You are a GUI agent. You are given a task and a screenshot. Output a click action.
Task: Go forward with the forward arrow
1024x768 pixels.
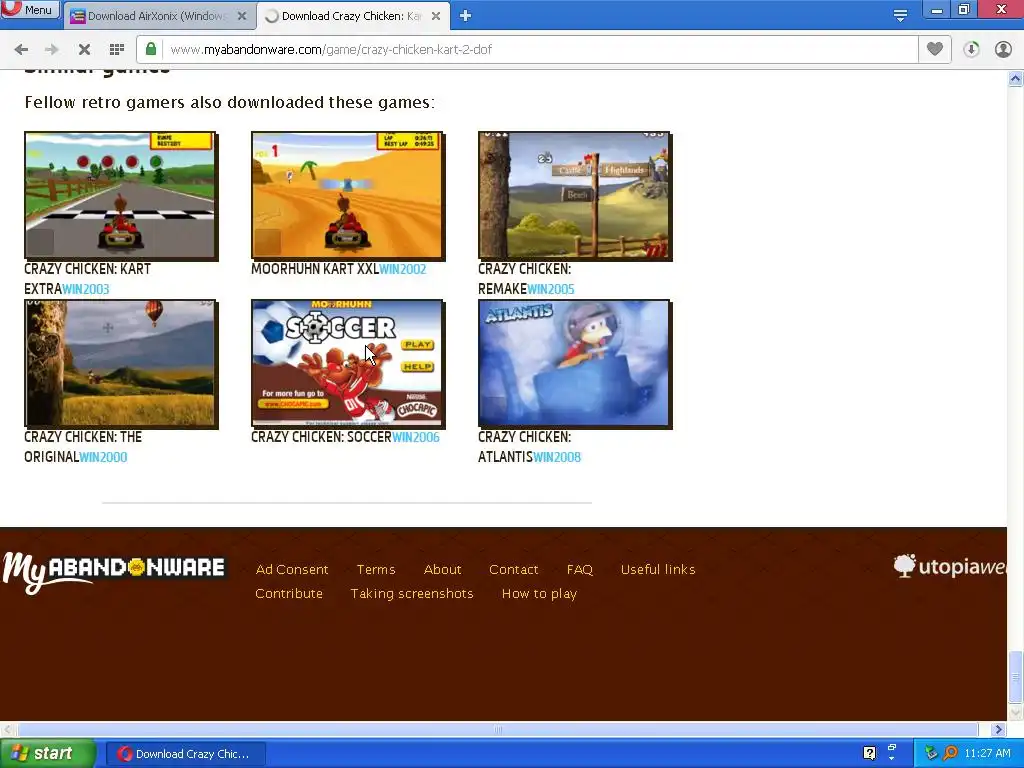pos(52,50)
